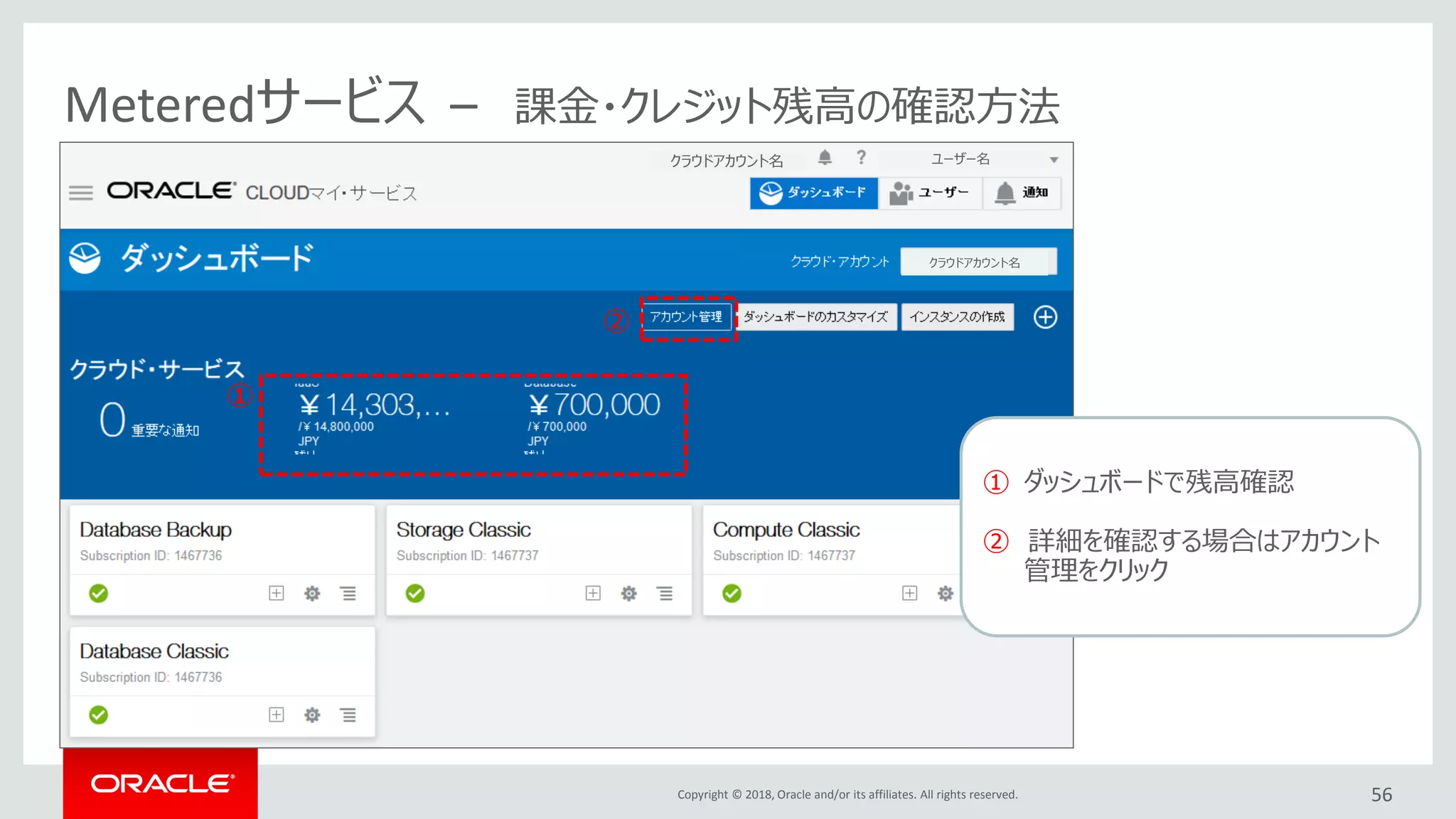
Task: Open Storage Classic gear settings icon
Action: (x=628, y=593)
